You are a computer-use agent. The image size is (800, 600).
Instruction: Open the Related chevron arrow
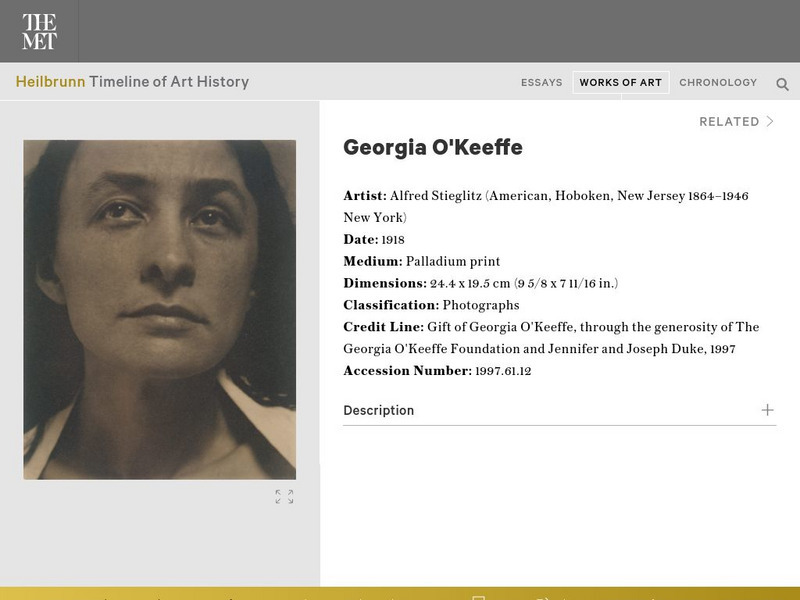click(770, 122)
